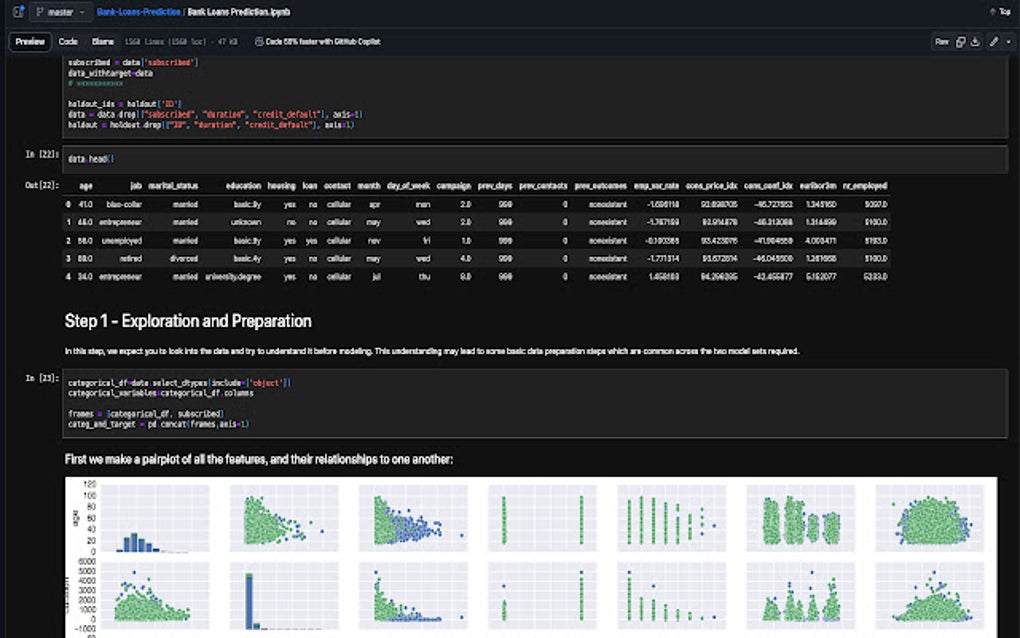The height and width of the screenshot is (638, 1020).
Task: Switch to the Blame tab
Action: [x=101, y=41]
